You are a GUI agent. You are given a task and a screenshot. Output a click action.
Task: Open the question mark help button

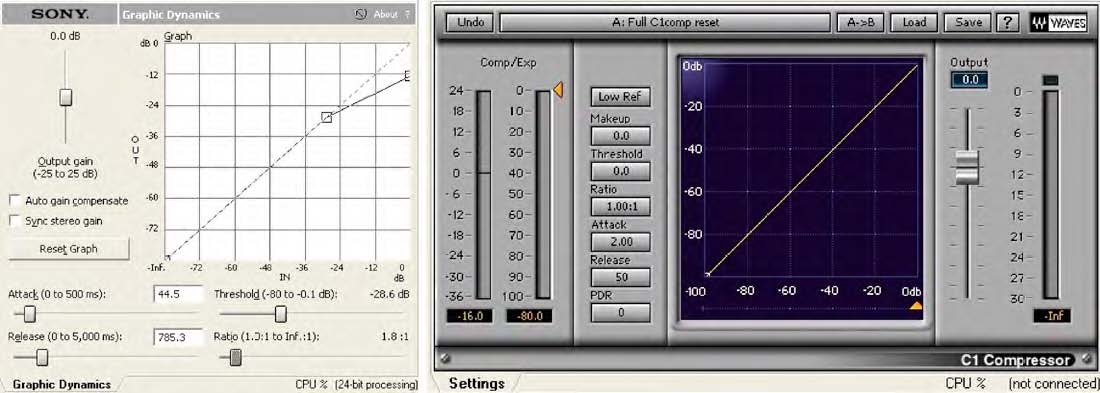click(1007, 22)
